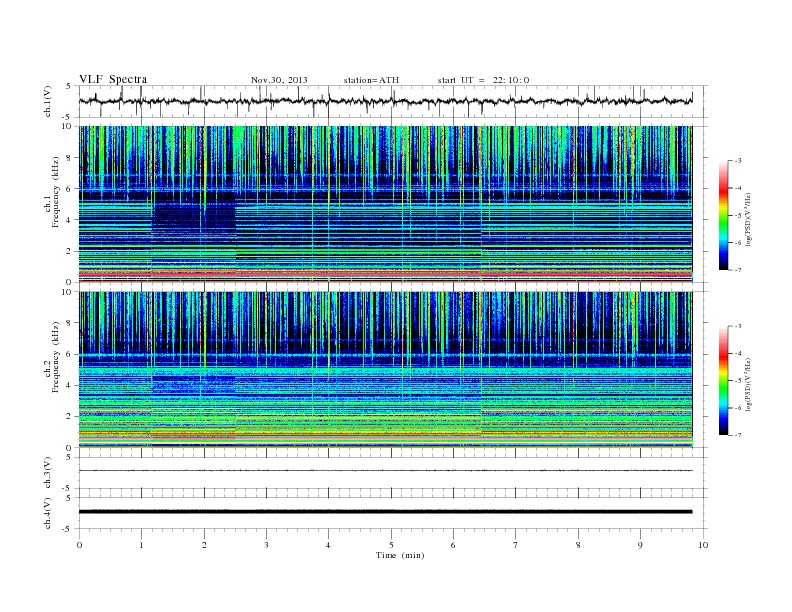Image resolution: width=792 pixels, height=612 pixels.
Task: Click the "-7" tick on lower colorbar
Action: 737,435
